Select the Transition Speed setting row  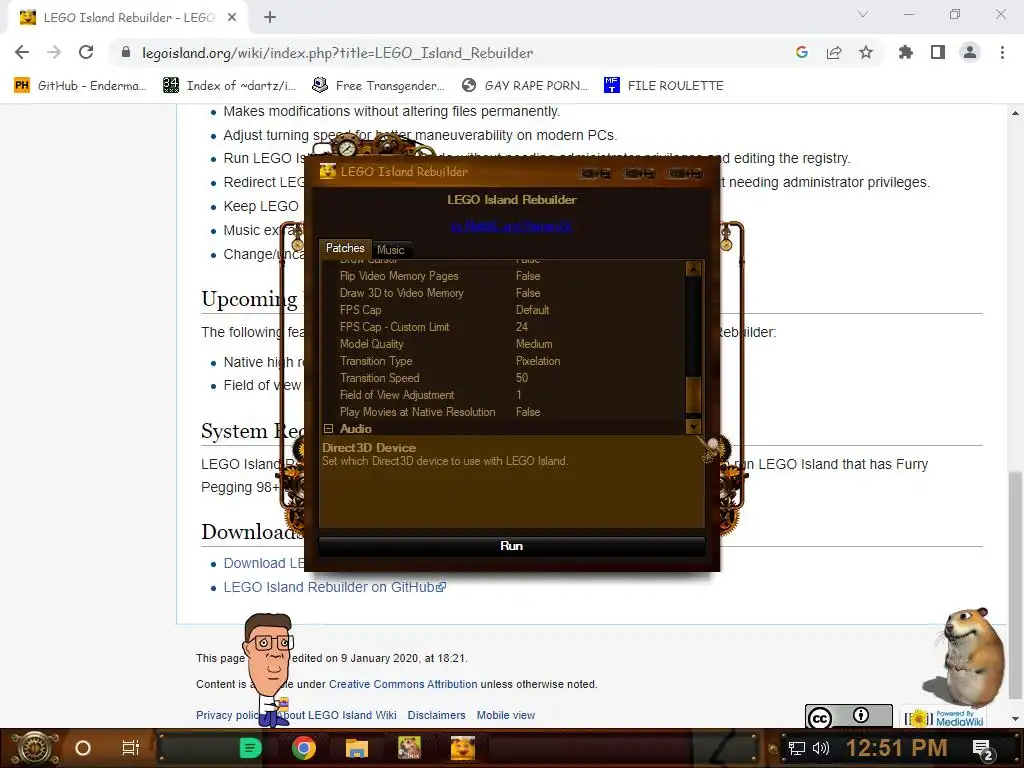click(x=503, y=378)
